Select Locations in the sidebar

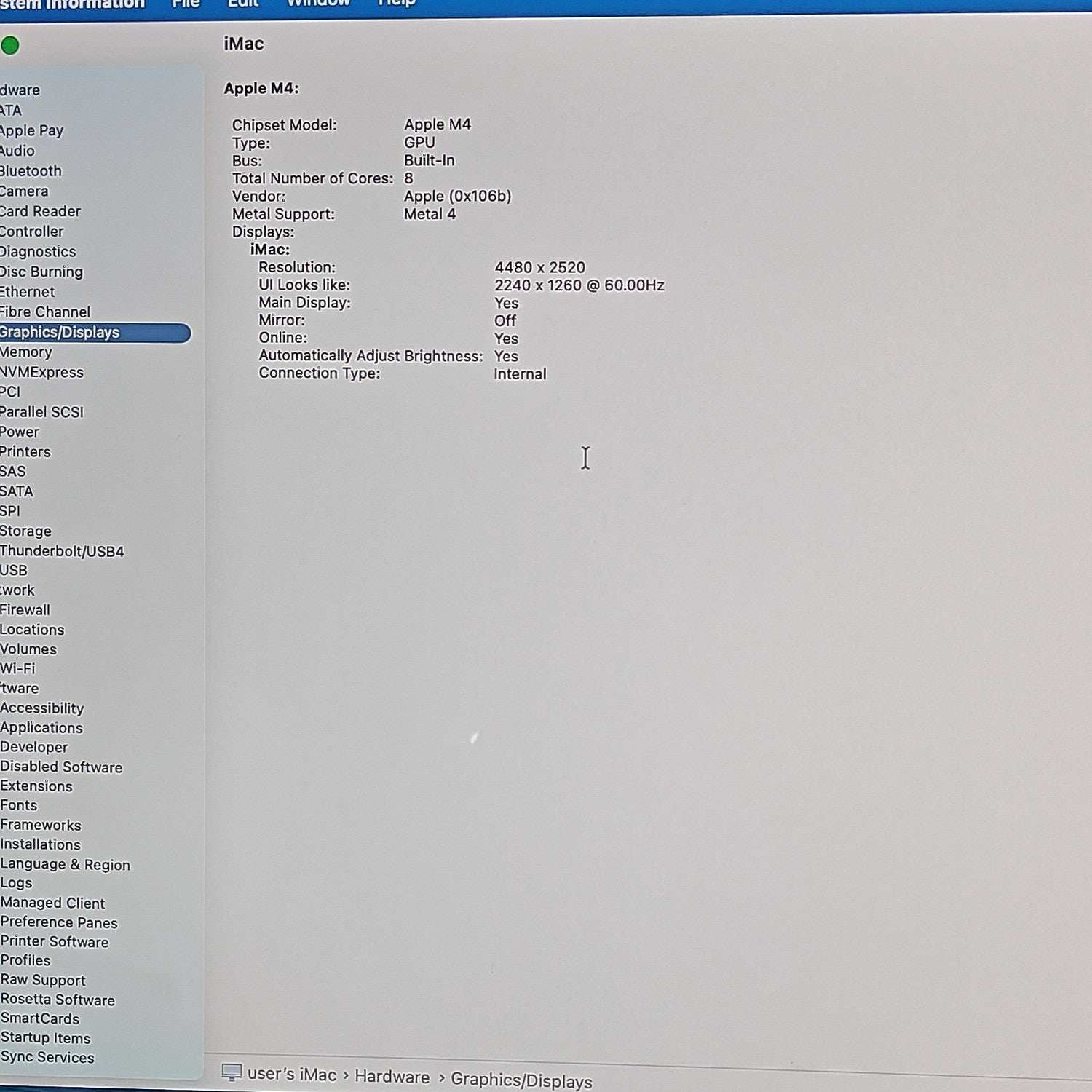click(x=32, y=630)
